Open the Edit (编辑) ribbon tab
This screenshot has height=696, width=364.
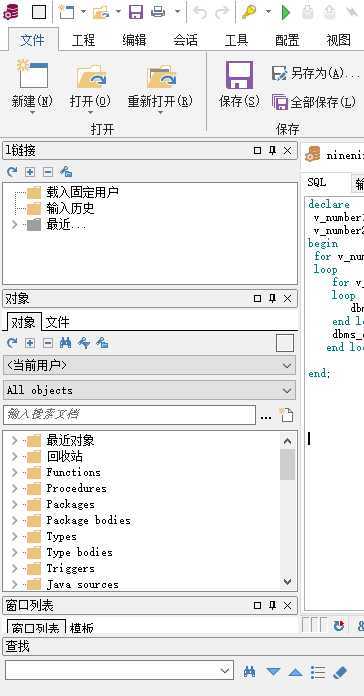click(135, 41)
